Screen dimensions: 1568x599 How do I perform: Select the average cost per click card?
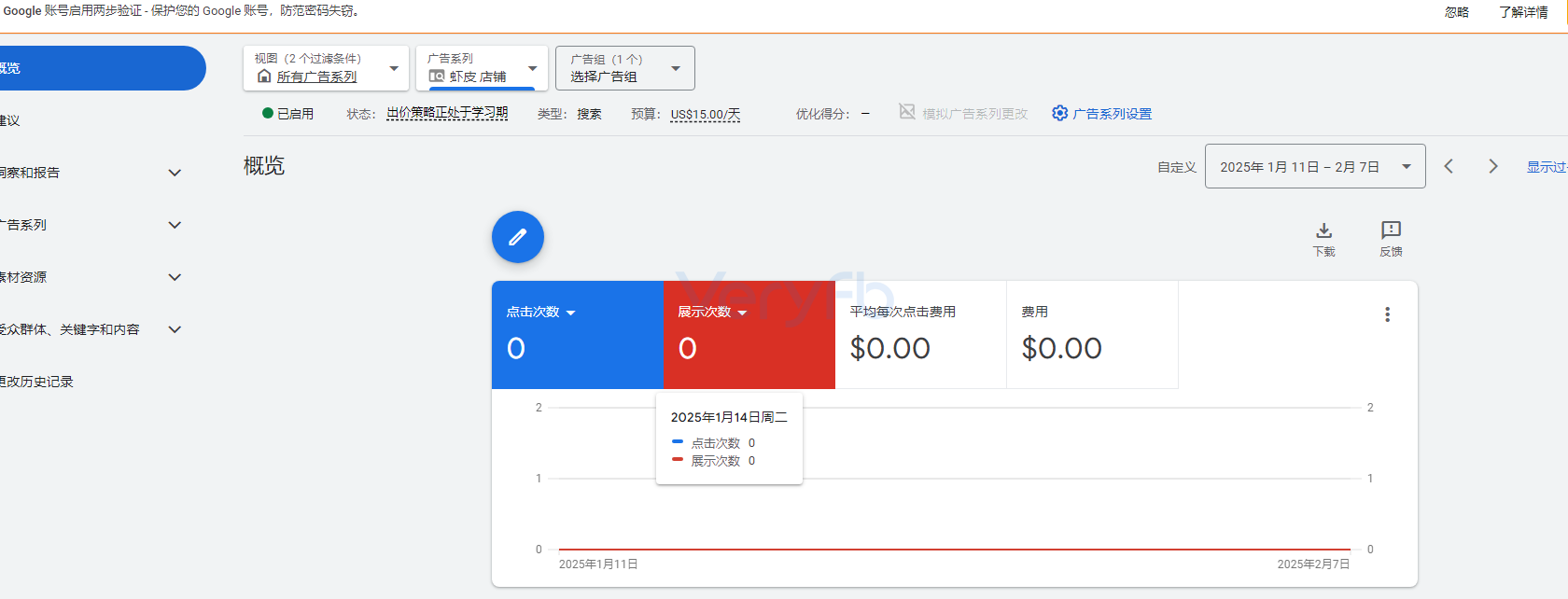coord(920,335)
